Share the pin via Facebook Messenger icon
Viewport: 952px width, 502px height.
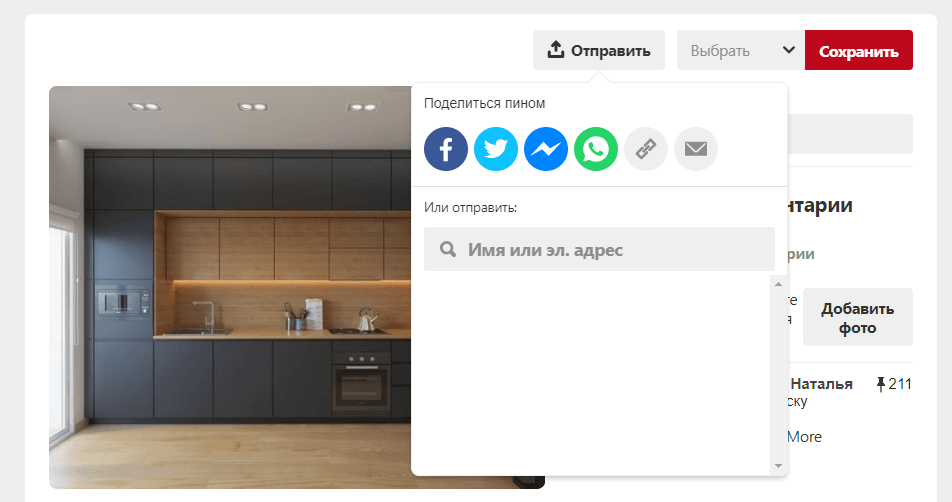pos(546,150)
